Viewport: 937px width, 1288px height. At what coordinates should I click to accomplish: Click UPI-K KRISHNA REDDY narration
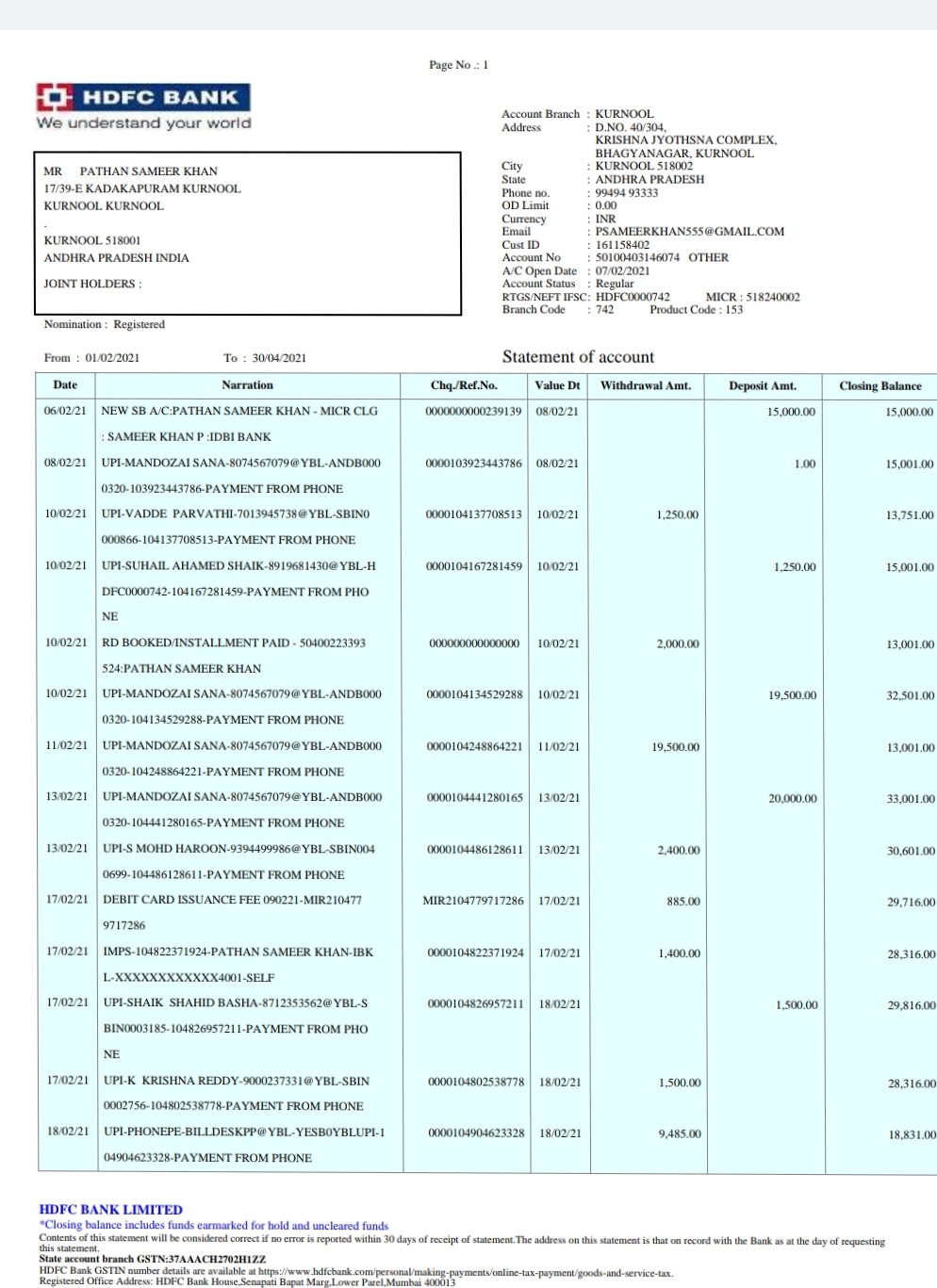click(237, 1093)
